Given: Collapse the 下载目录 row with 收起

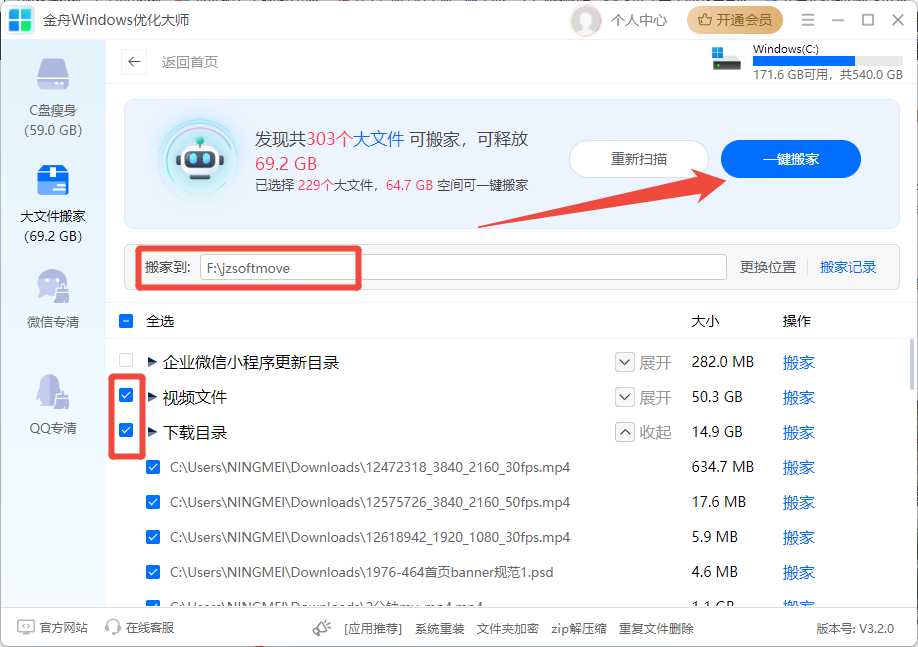Looking at the screenshot, I should click(x=643, y=433).
